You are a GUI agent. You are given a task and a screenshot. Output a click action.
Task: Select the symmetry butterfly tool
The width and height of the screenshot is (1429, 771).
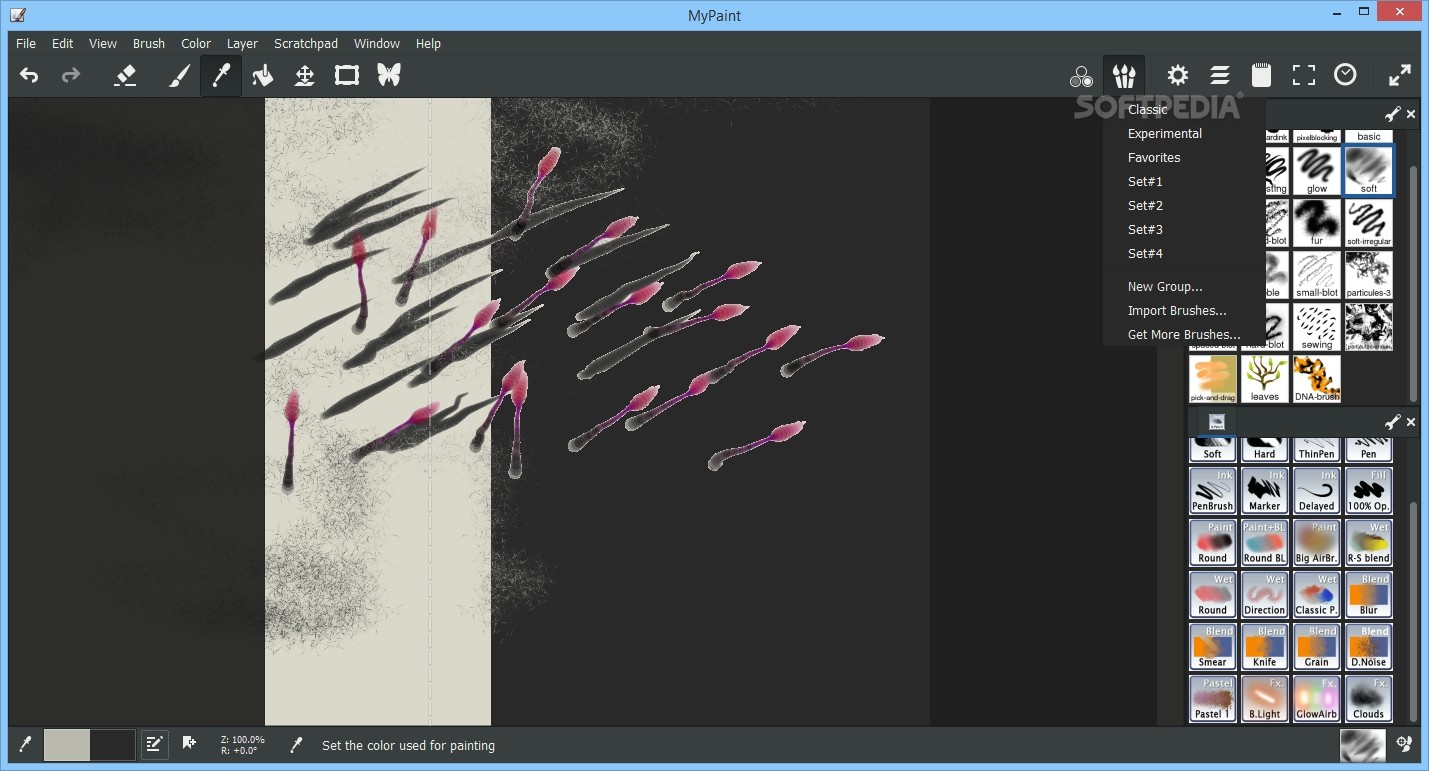pyautogui.click(x=388, y=74)
